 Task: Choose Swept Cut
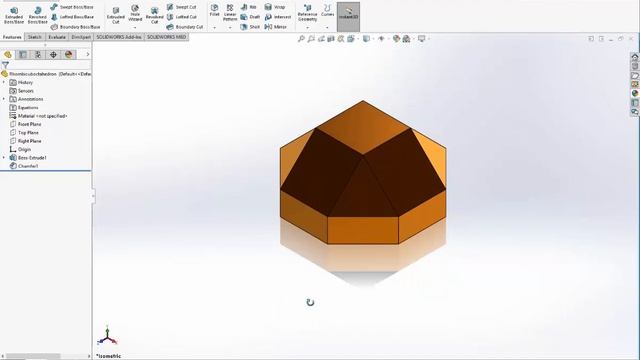point(181,7)
